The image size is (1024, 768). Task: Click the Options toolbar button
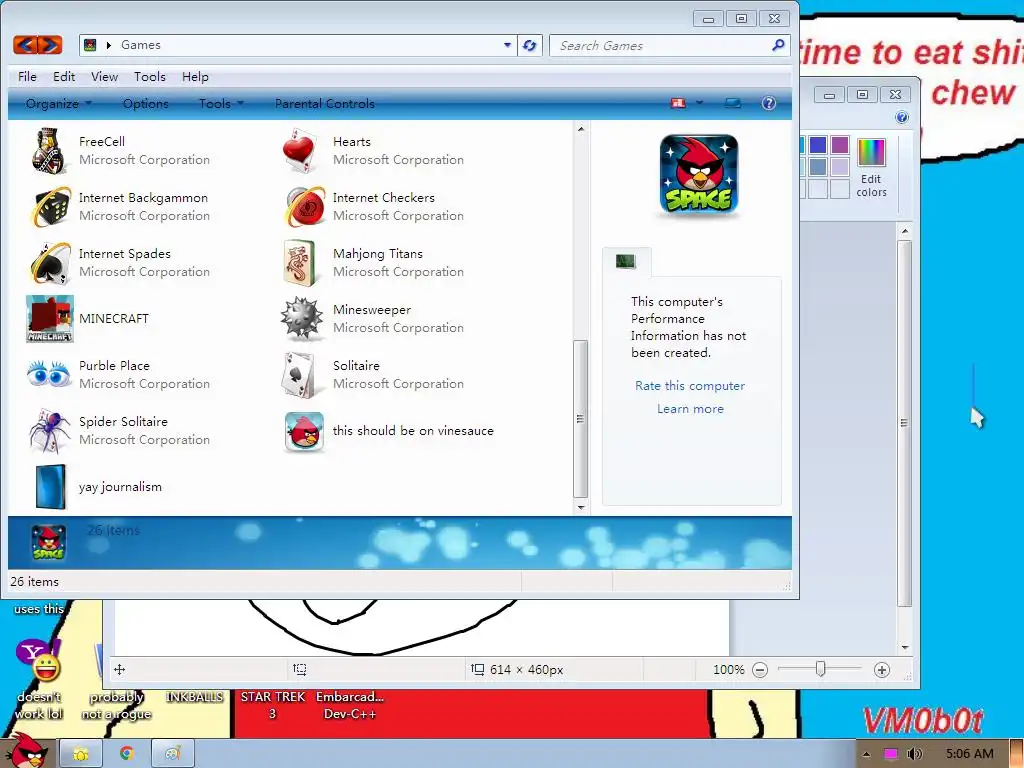[x=146, y=103]
